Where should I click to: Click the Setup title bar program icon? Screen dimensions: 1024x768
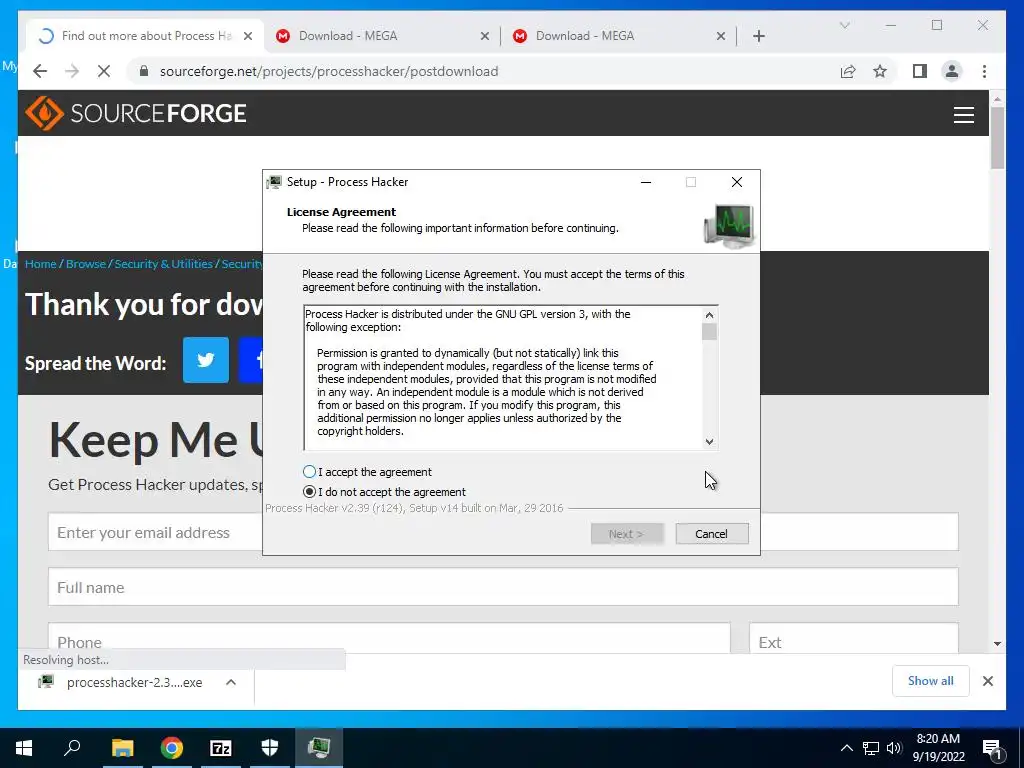[274, 182]
